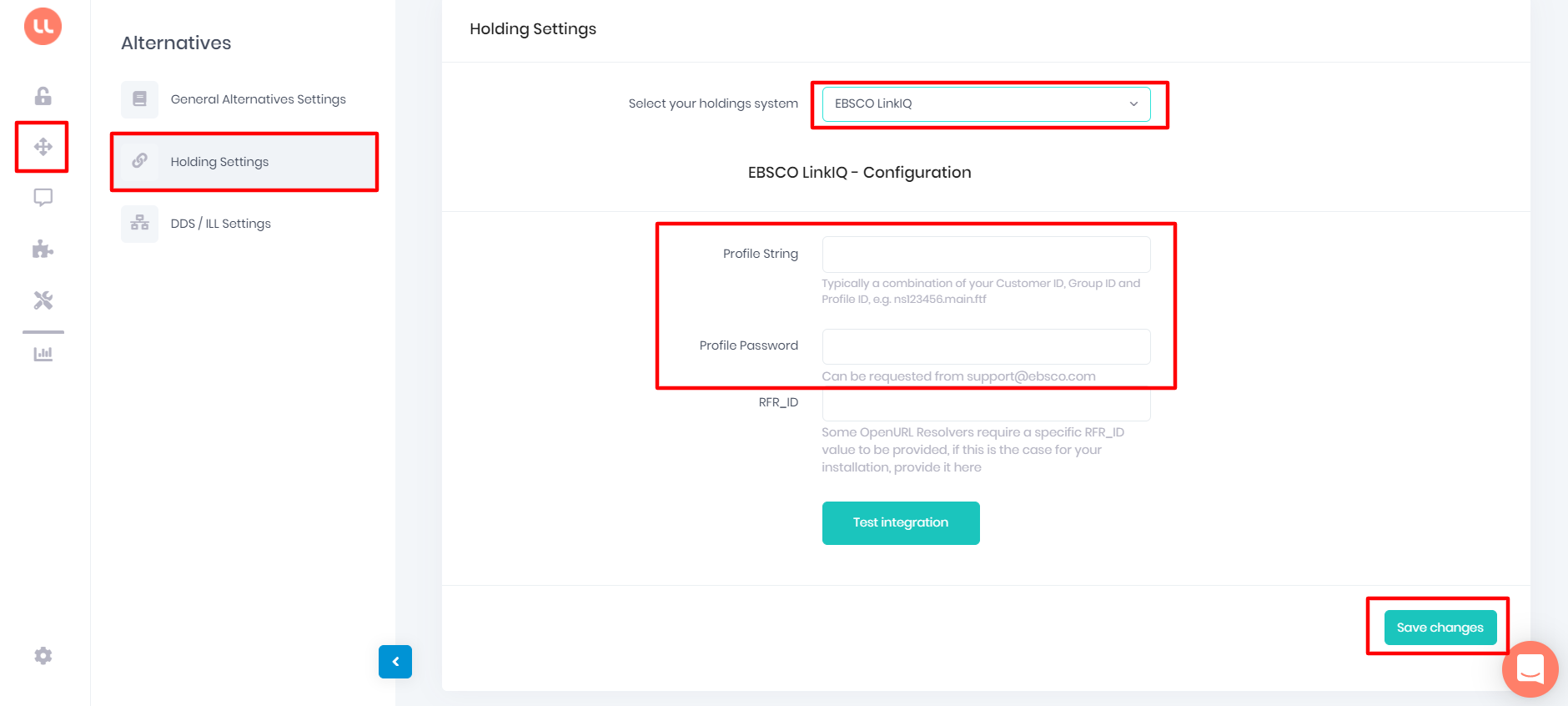Open the orange chat support widget
The width and height of the screenshot is (1568, 706).
coord(1530,669)
